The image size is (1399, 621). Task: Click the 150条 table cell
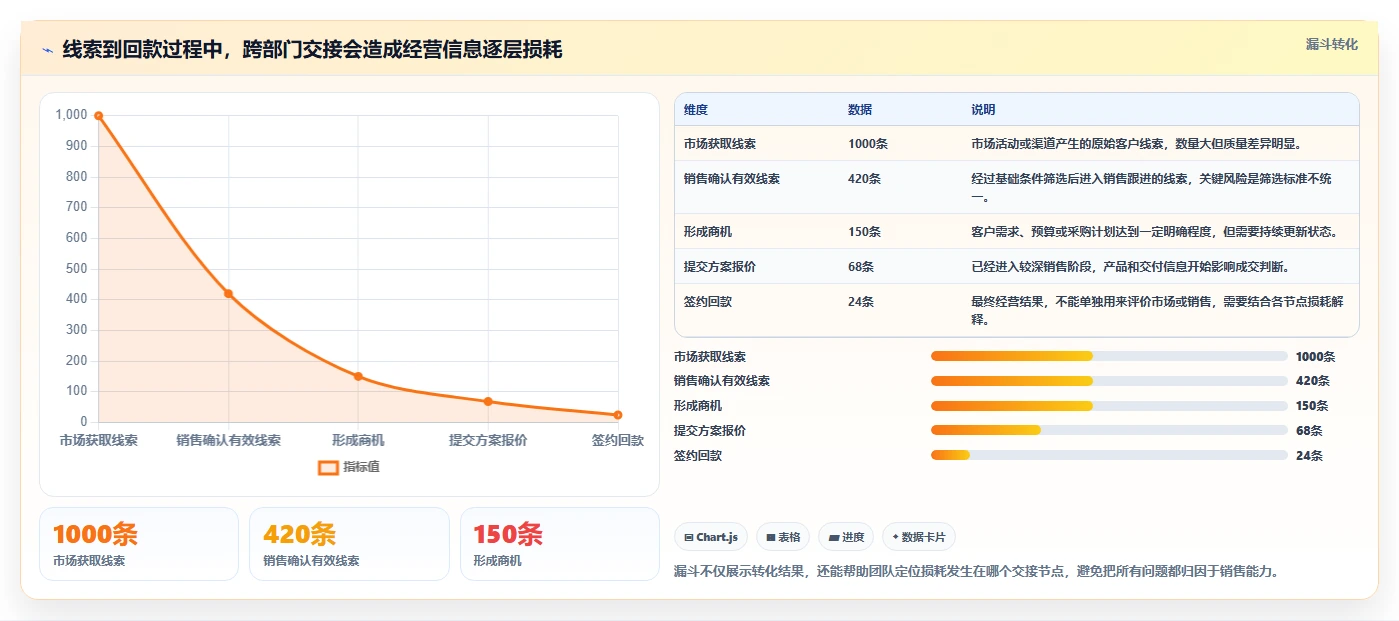click(x=864, y=232)
